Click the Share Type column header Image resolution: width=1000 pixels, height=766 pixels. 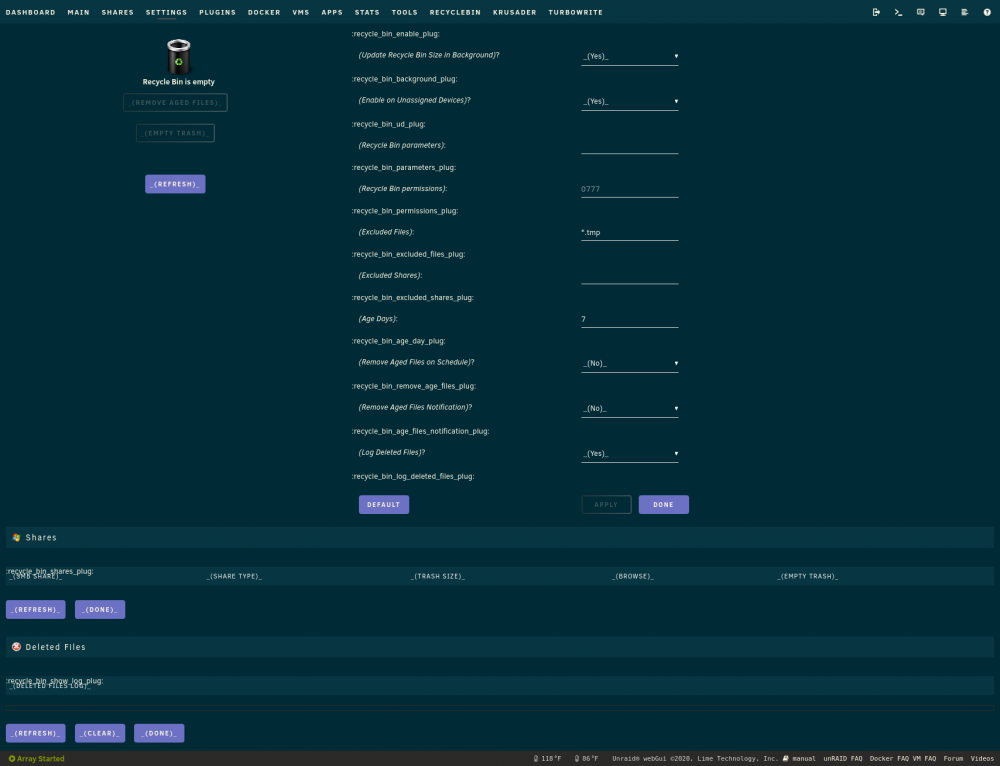(234, 577)
